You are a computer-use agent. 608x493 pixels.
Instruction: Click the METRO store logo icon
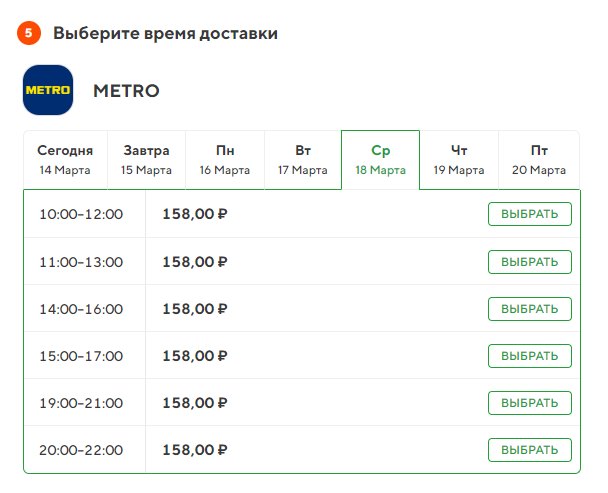48,90
